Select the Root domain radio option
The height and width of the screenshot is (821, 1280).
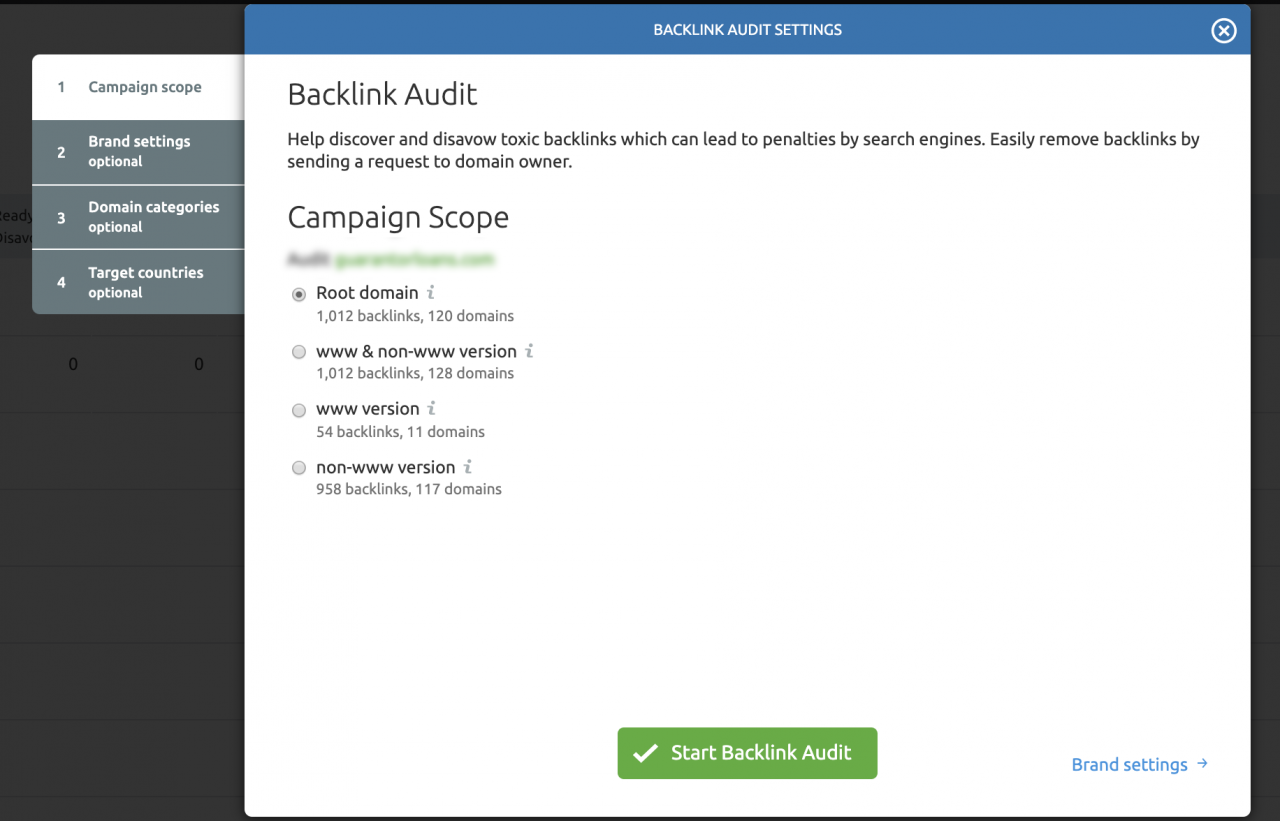(299, 295)
